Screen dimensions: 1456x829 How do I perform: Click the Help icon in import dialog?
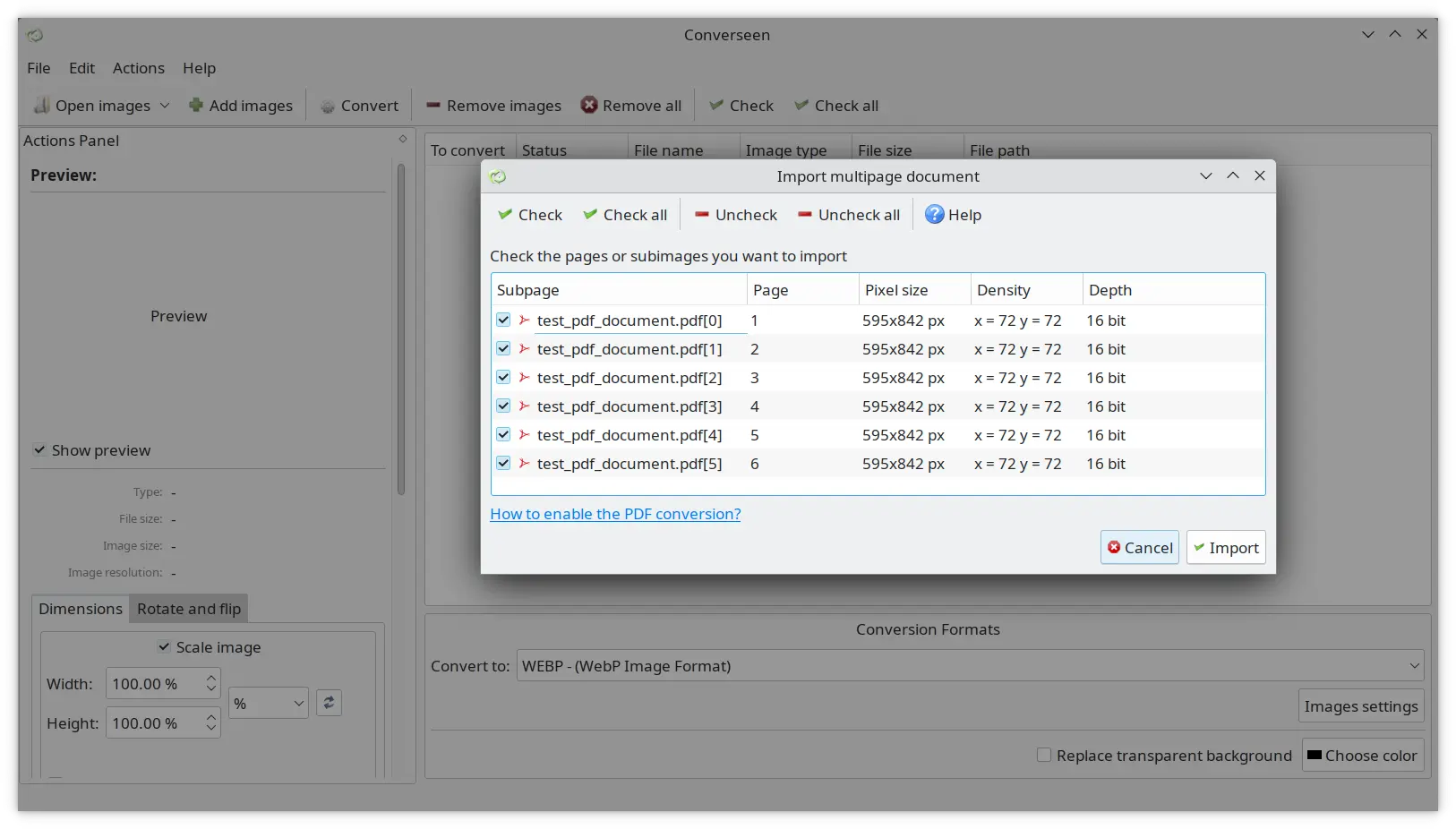[x=934, y=215]
